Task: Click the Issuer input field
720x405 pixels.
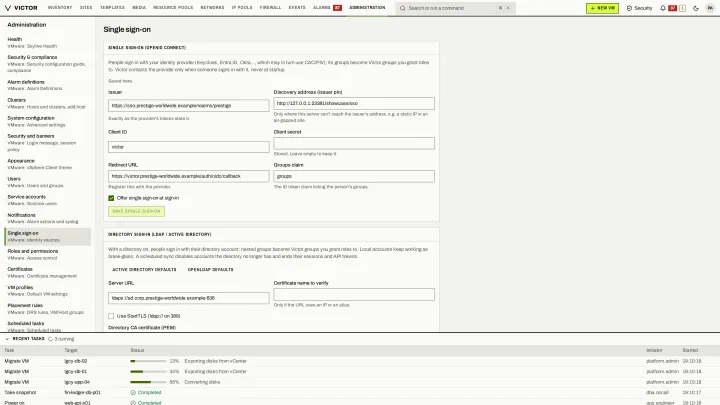Action: 189,106
